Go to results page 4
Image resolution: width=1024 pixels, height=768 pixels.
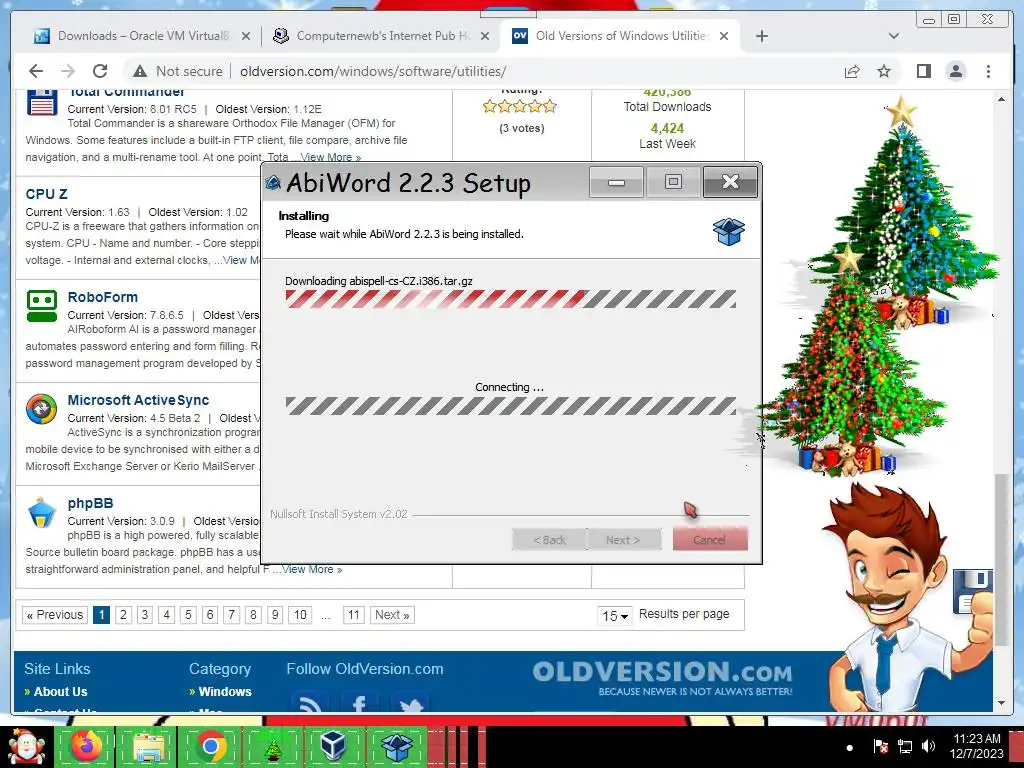point(167,615)
